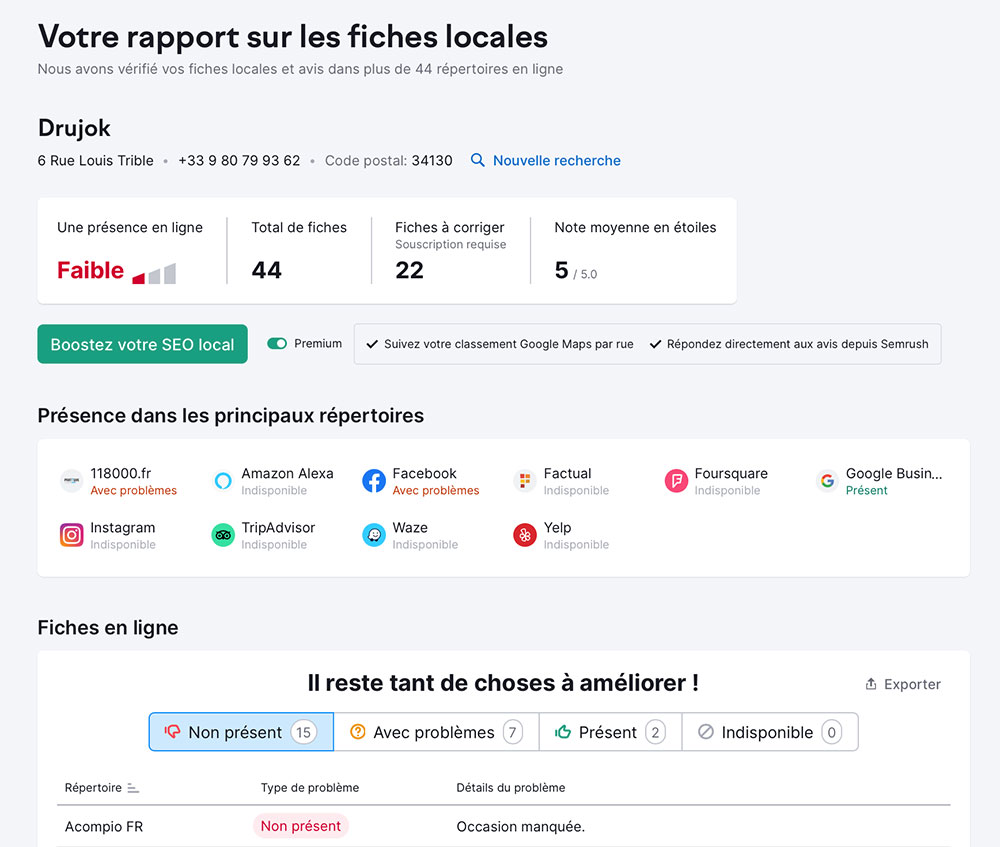Switch to the Indisponible tab
This screenshot has width=1000, height=847.
tap(770, 732)
